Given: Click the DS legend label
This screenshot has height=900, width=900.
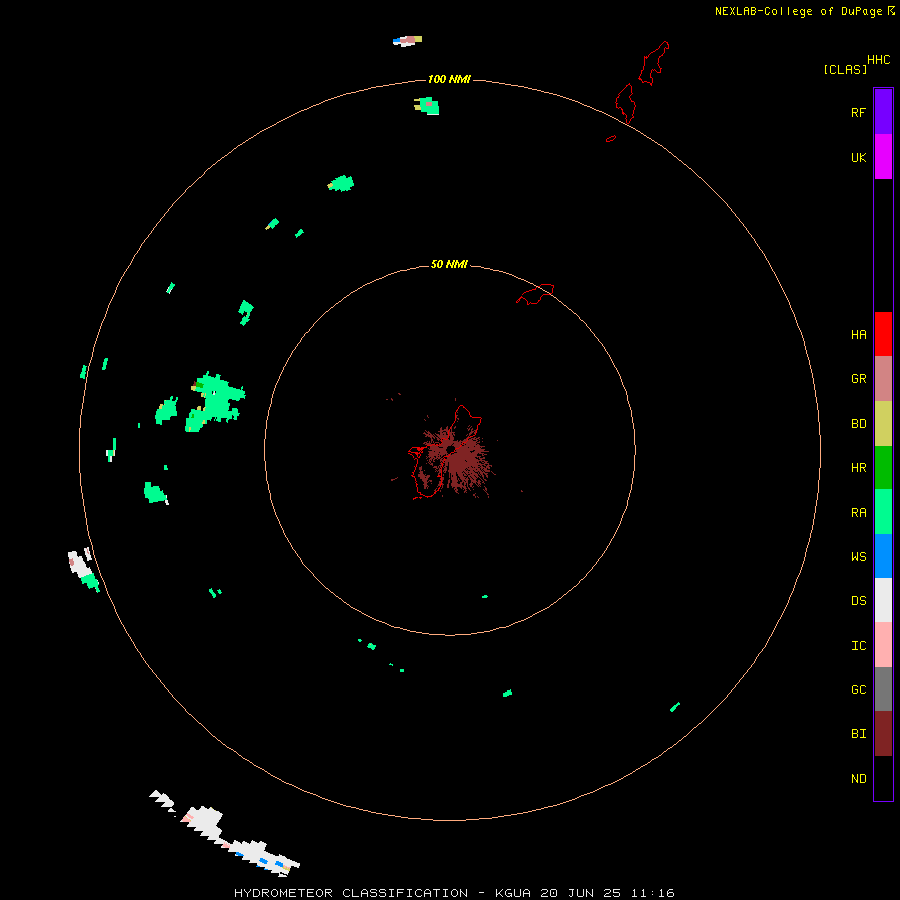Looking at the screenshot, I should (858, 601).
